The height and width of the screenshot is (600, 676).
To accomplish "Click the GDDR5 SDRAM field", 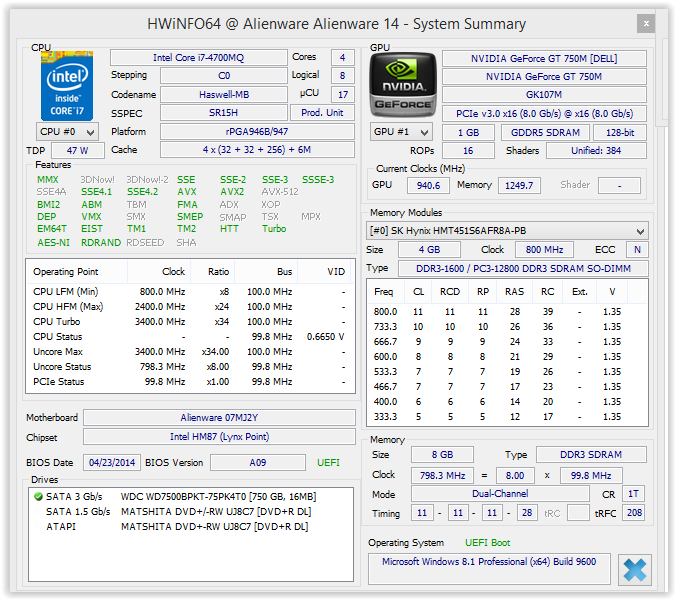I will click(545, 132).
